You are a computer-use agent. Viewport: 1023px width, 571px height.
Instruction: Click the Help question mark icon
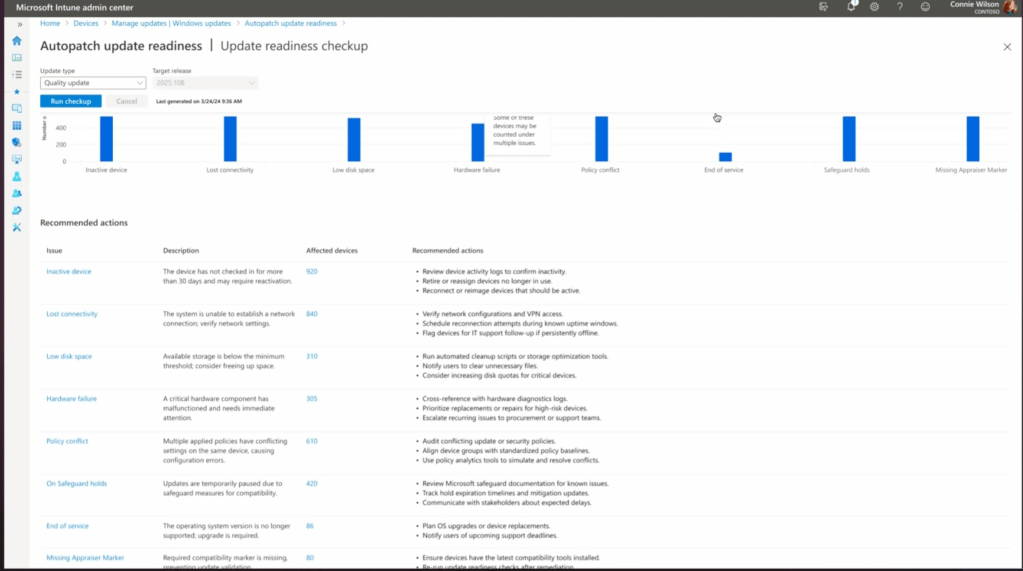[900, 7]
